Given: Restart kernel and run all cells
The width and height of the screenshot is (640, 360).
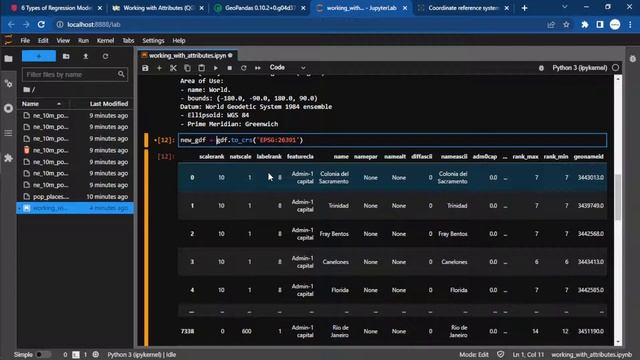Looking at the screenshot, I should 258,68.
